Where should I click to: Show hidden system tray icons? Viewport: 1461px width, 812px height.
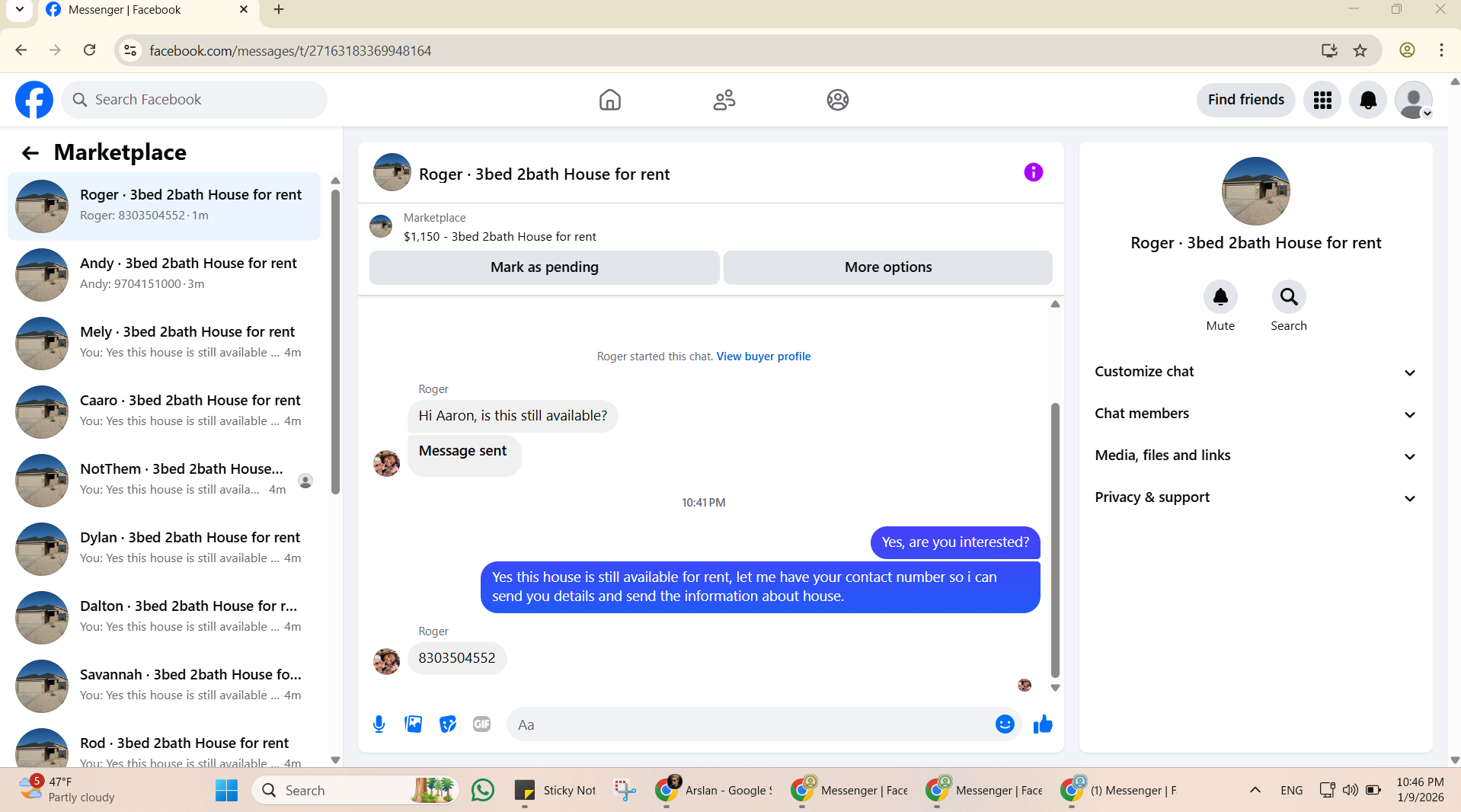pos(1255,790)
